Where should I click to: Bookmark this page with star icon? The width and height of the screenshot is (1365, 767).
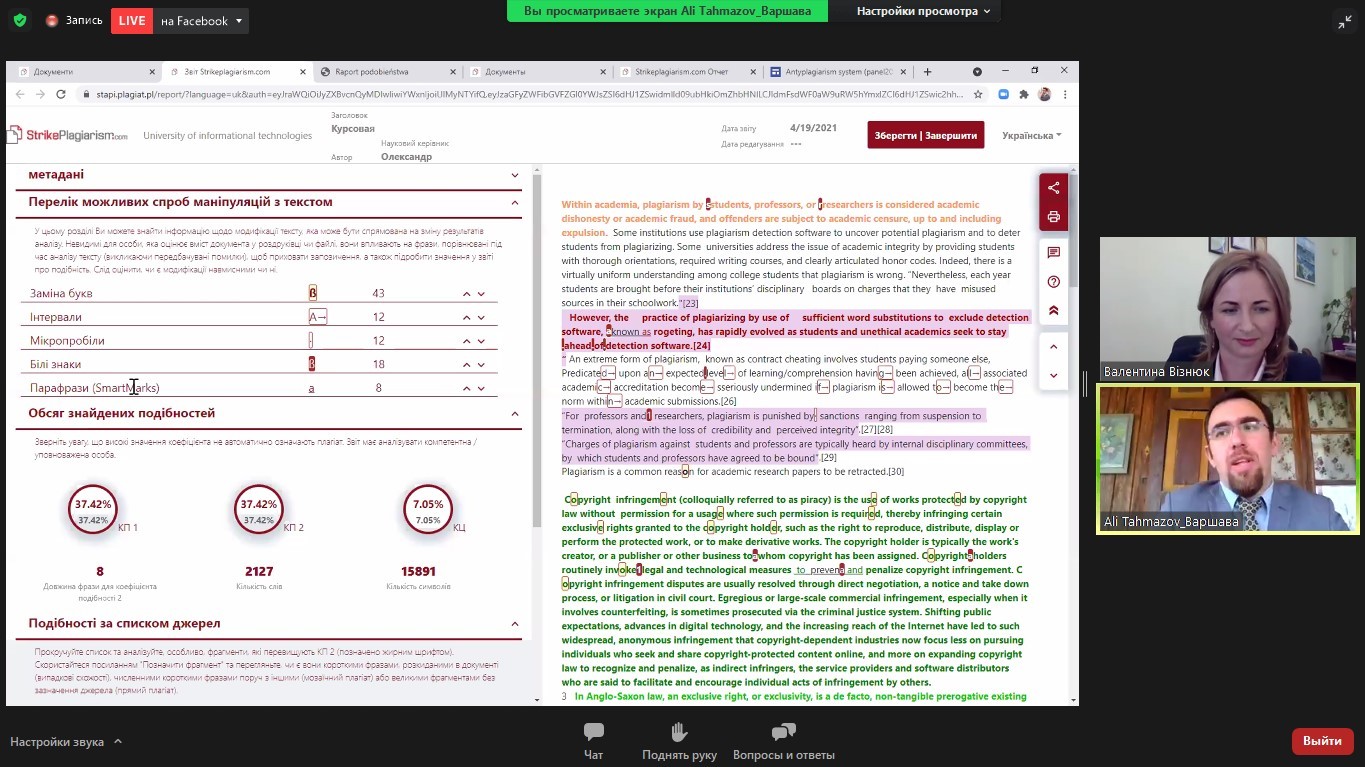coord(978,94)
